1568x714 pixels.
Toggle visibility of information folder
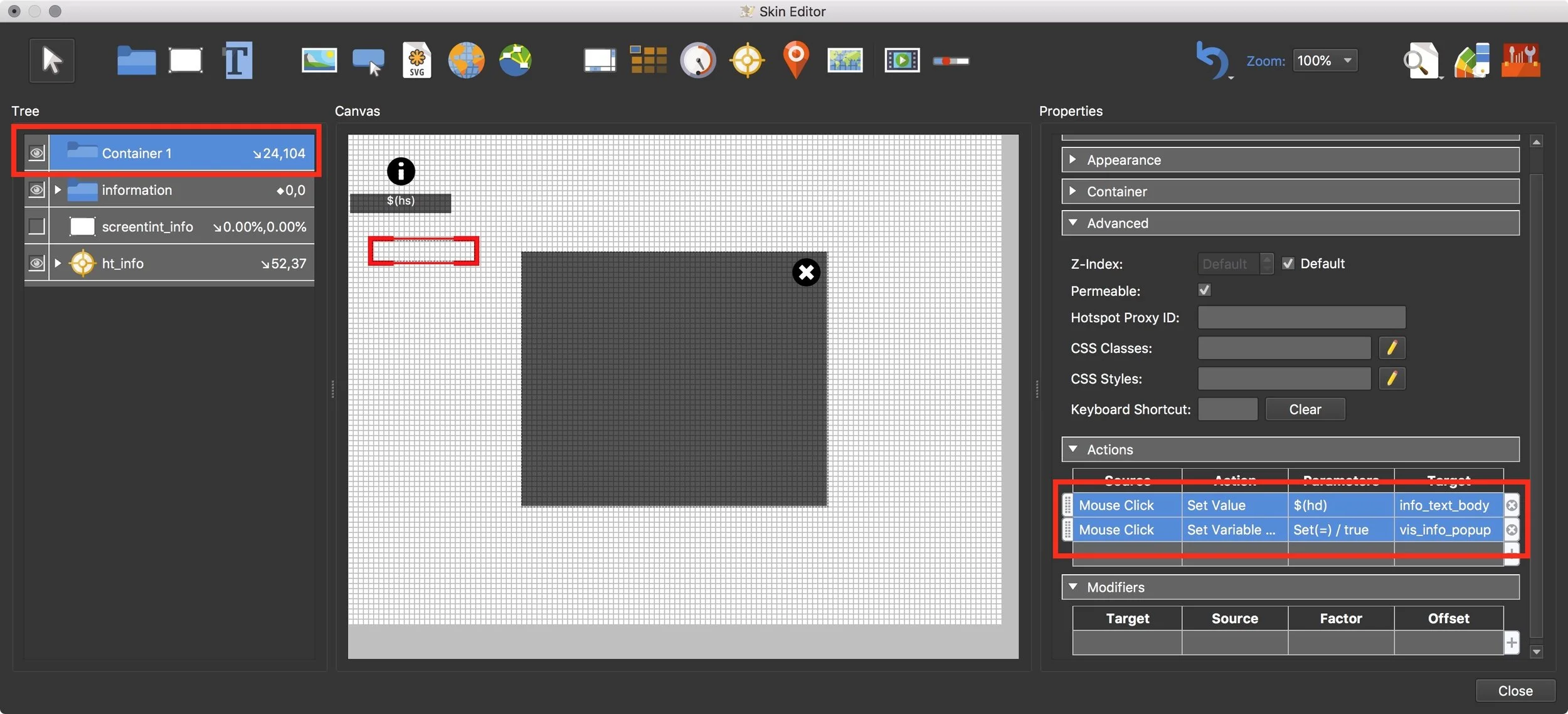tap(36, 189)
